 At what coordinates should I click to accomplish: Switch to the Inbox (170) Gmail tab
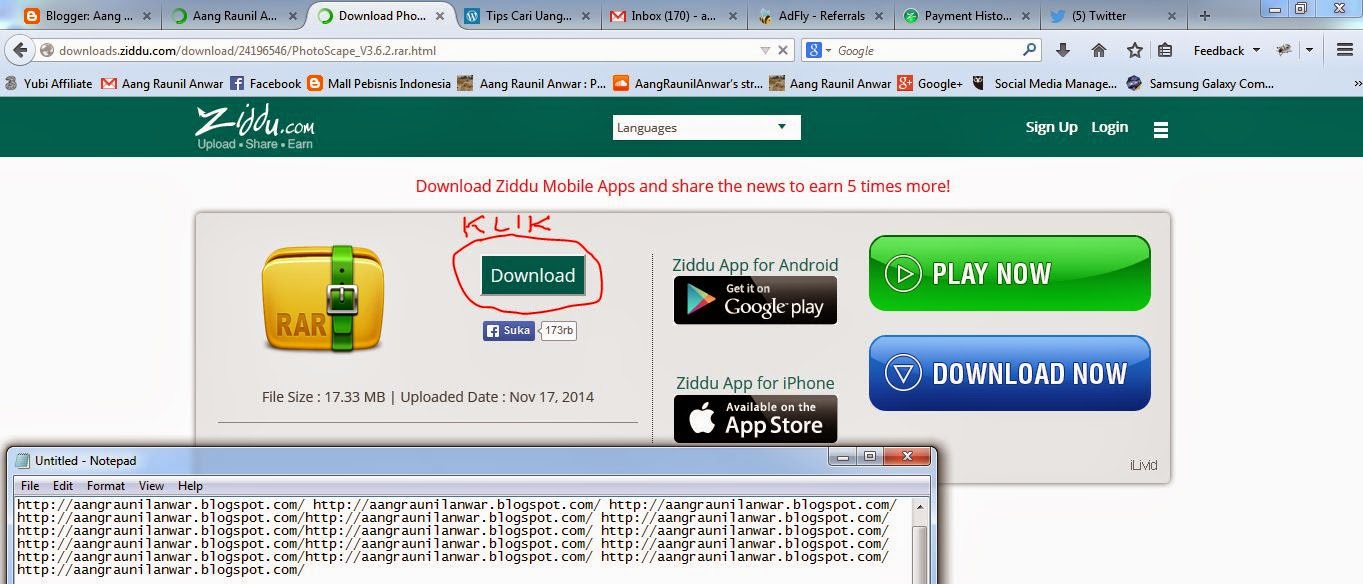point(673,16)
